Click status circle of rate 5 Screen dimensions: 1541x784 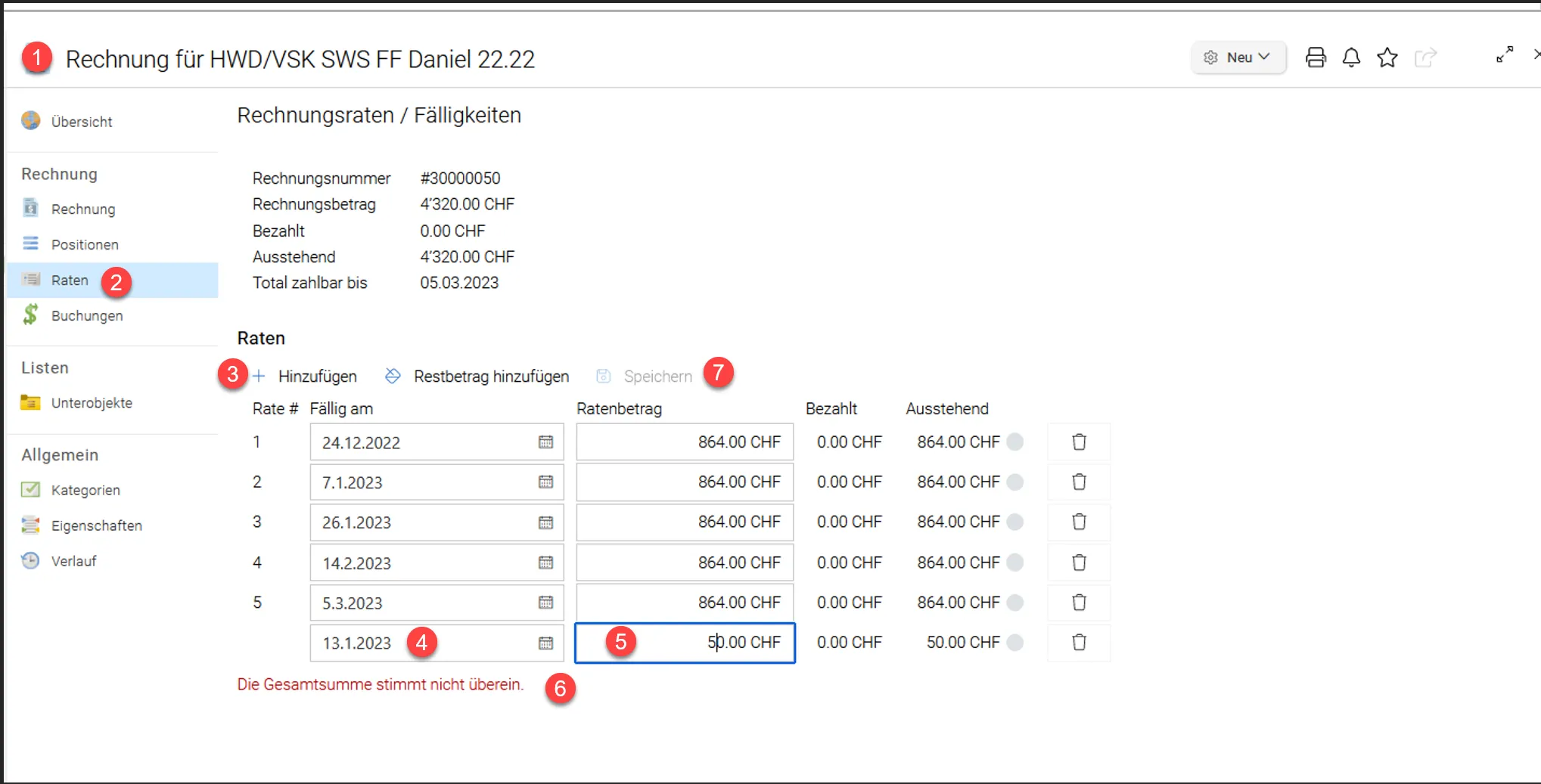coord(1015,603)
